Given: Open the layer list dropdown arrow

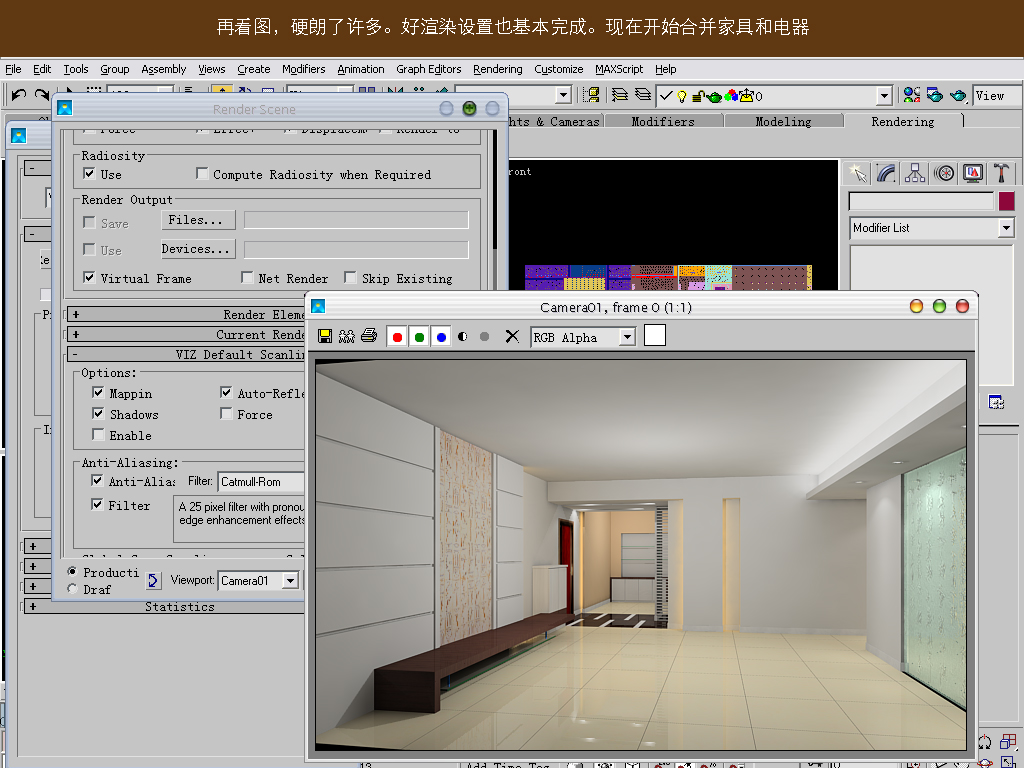Looking at the screenshot, I should [x=884, y=96].
